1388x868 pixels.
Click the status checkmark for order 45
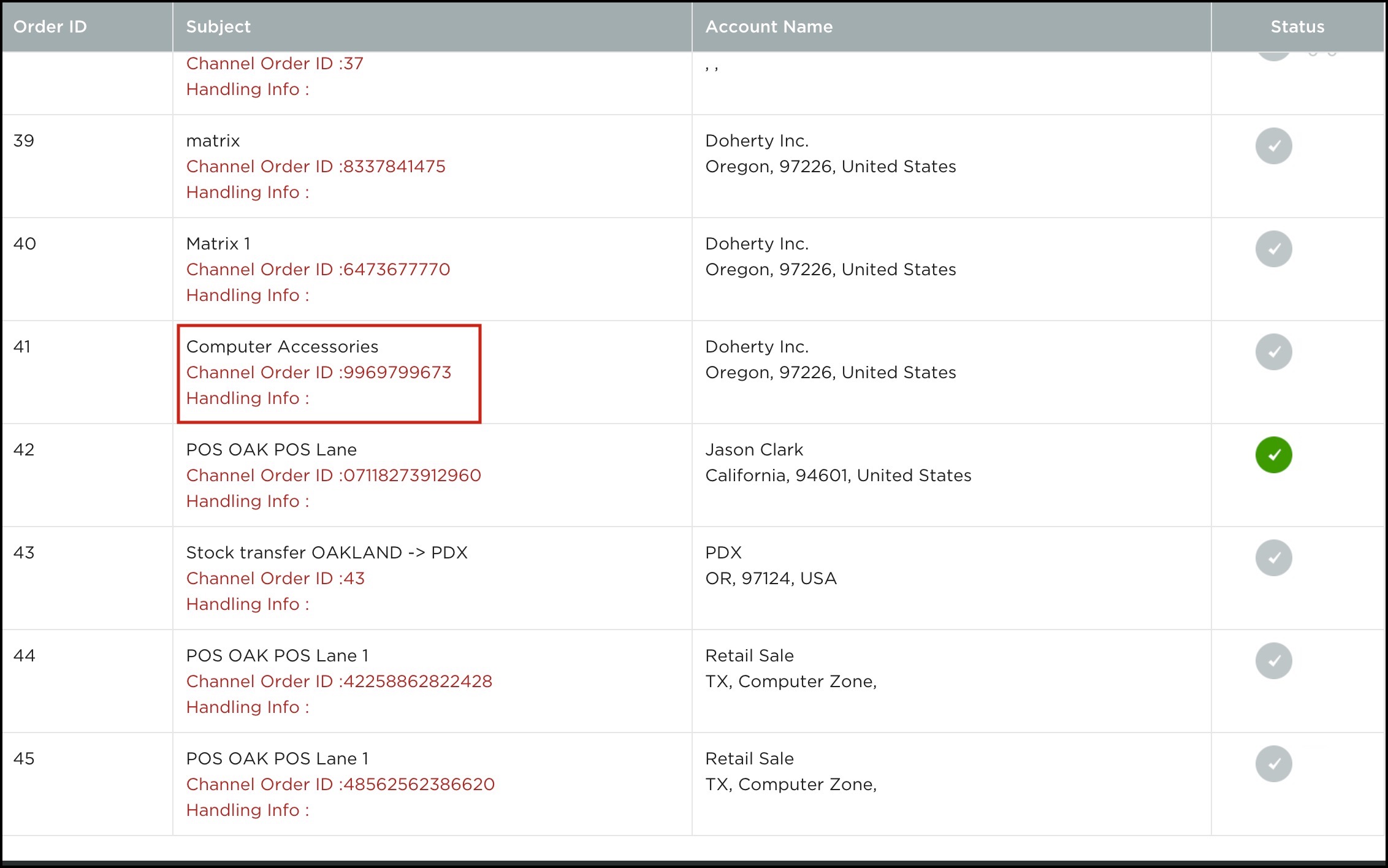pyautogui.click(x=1273, y=764)
